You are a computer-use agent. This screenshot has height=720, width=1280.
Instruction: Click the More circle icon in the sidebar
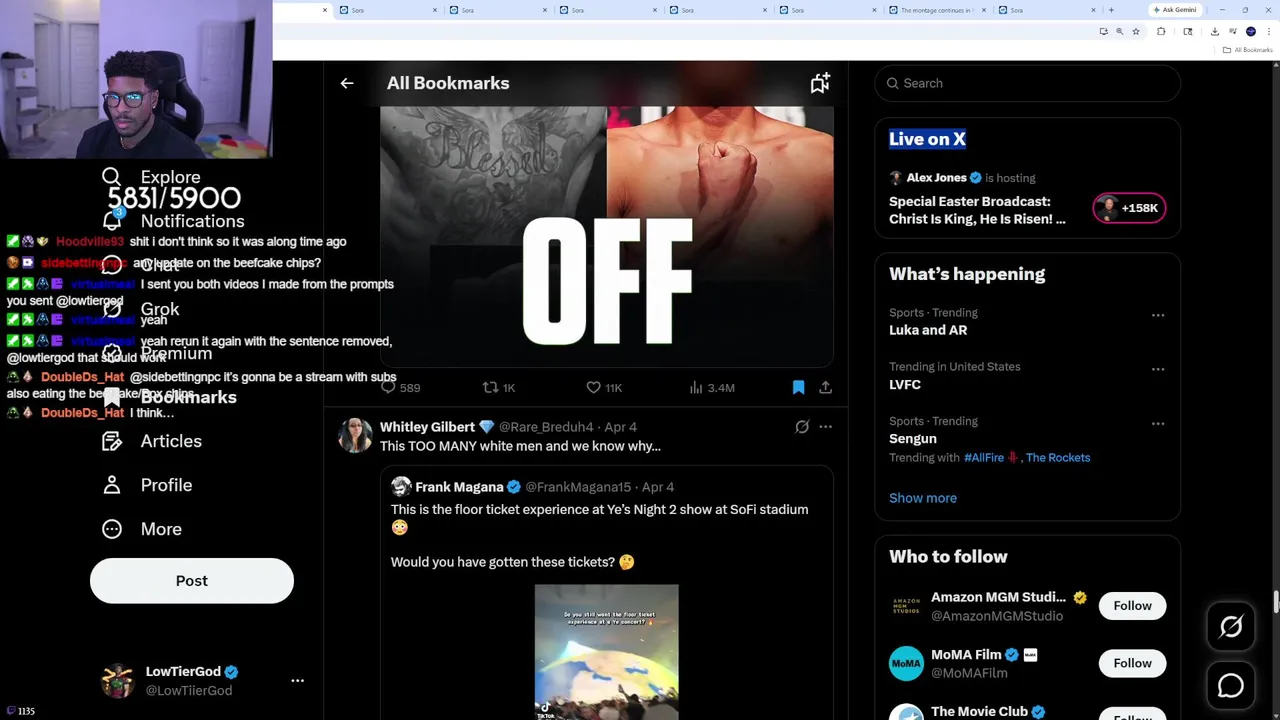[x=112, y=529]
